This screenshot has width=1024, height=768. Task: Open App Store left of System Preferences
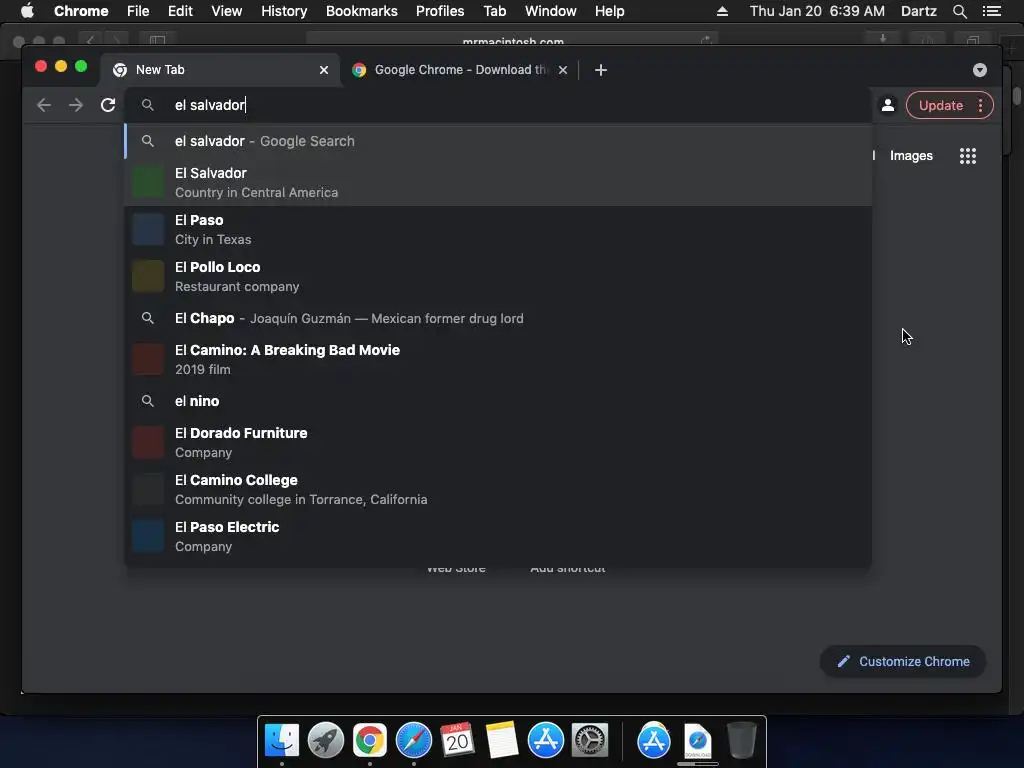point(545,740)
